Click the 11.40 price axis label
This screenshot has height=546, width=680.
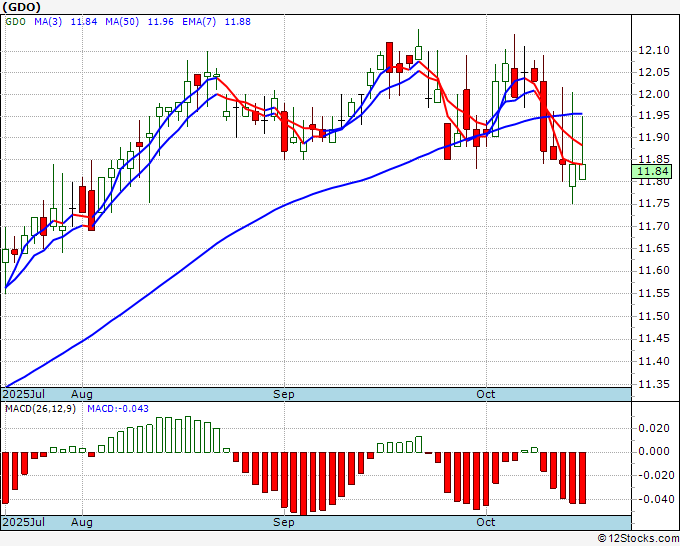654,361
